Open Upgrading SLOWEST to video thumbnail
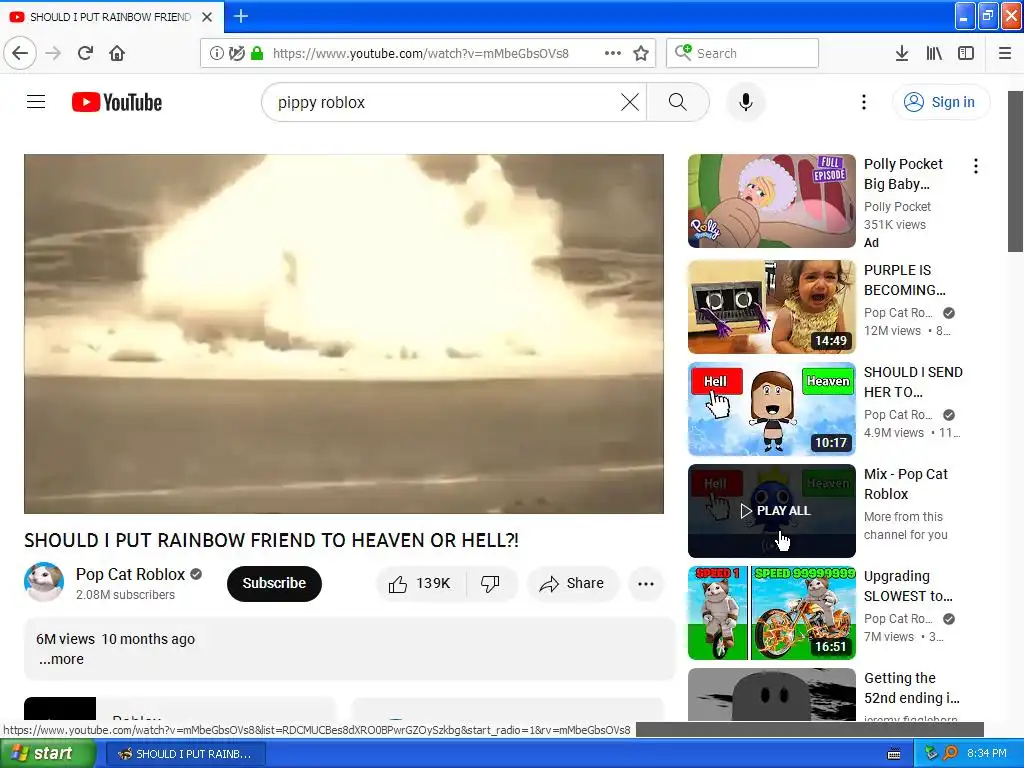The height and width of the screenshot is (768, 1024). [x=771, y=613]
